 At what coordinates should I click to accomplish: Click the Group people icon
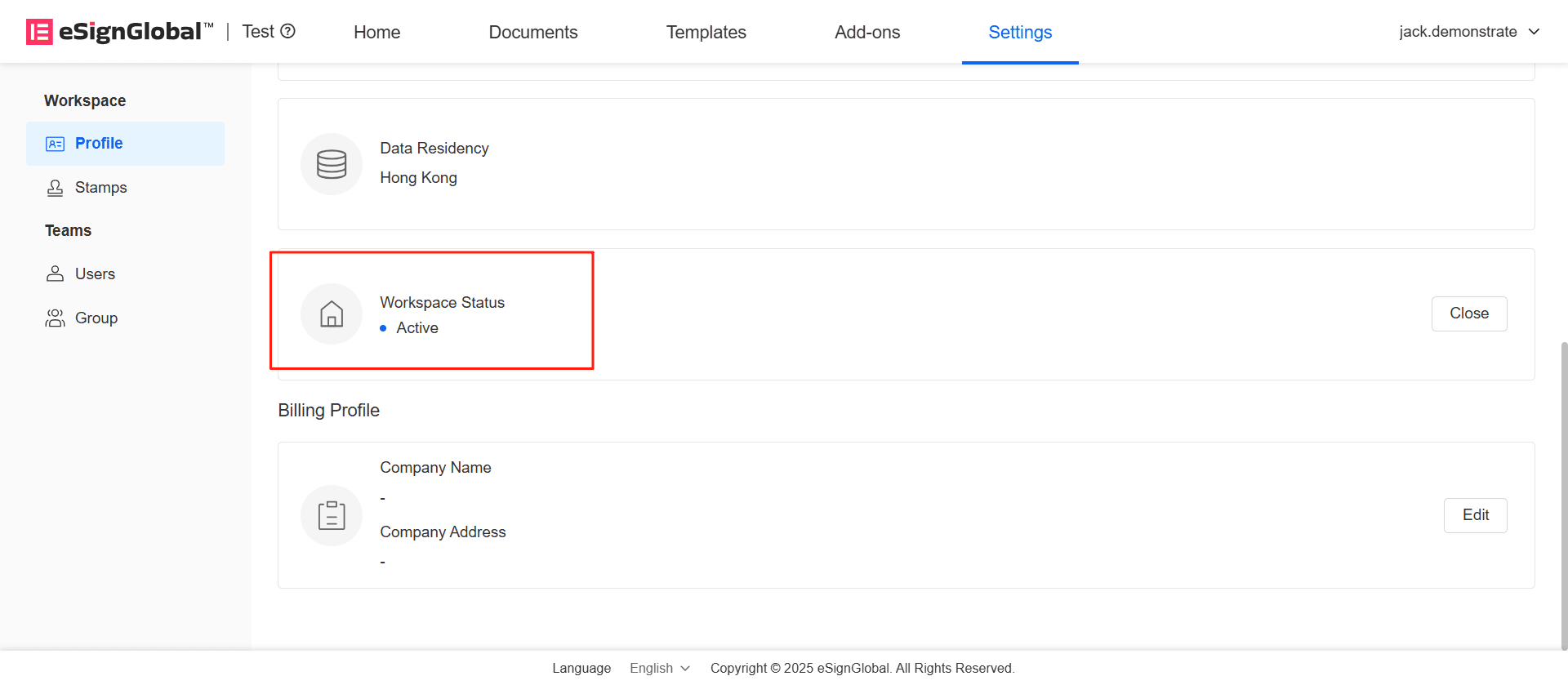point(55,318)
